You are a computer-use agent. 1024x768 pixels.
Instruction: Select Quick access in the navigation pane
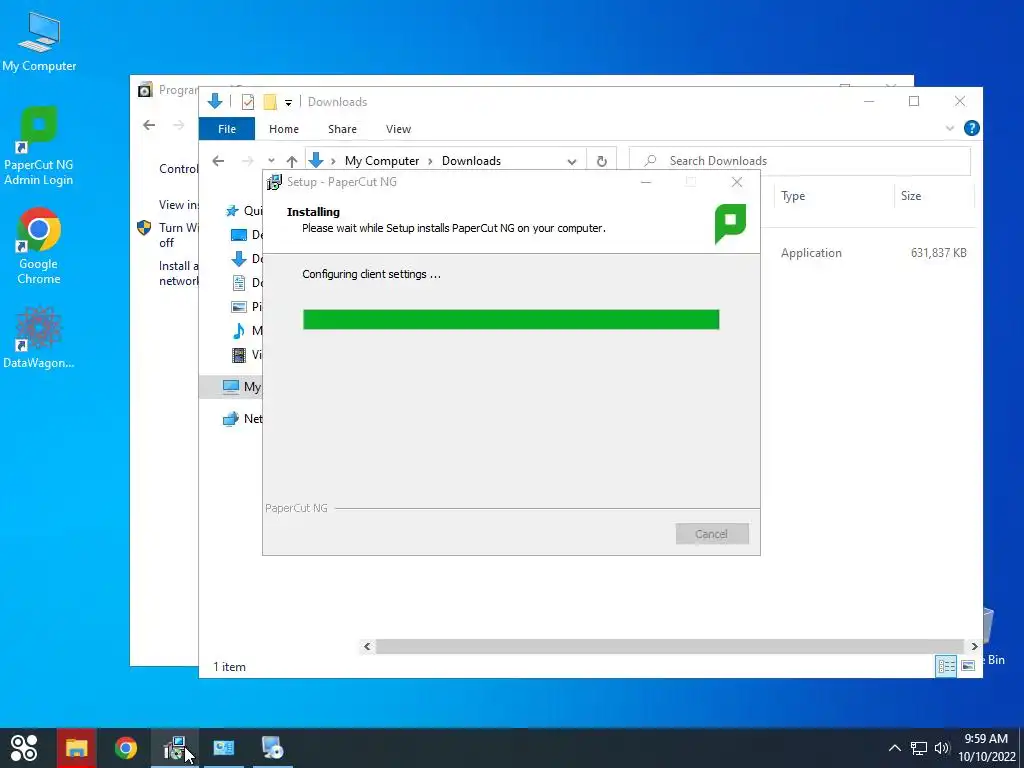(x=244, y=210)
